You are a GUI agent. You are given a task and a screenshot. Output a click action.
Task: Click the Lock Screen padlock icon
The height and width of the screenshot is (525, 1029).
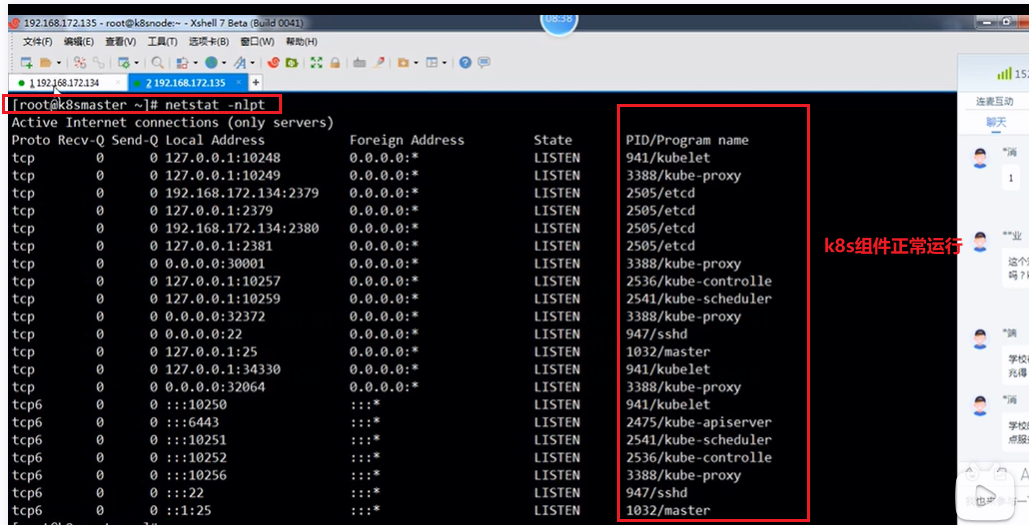[335, 62]
